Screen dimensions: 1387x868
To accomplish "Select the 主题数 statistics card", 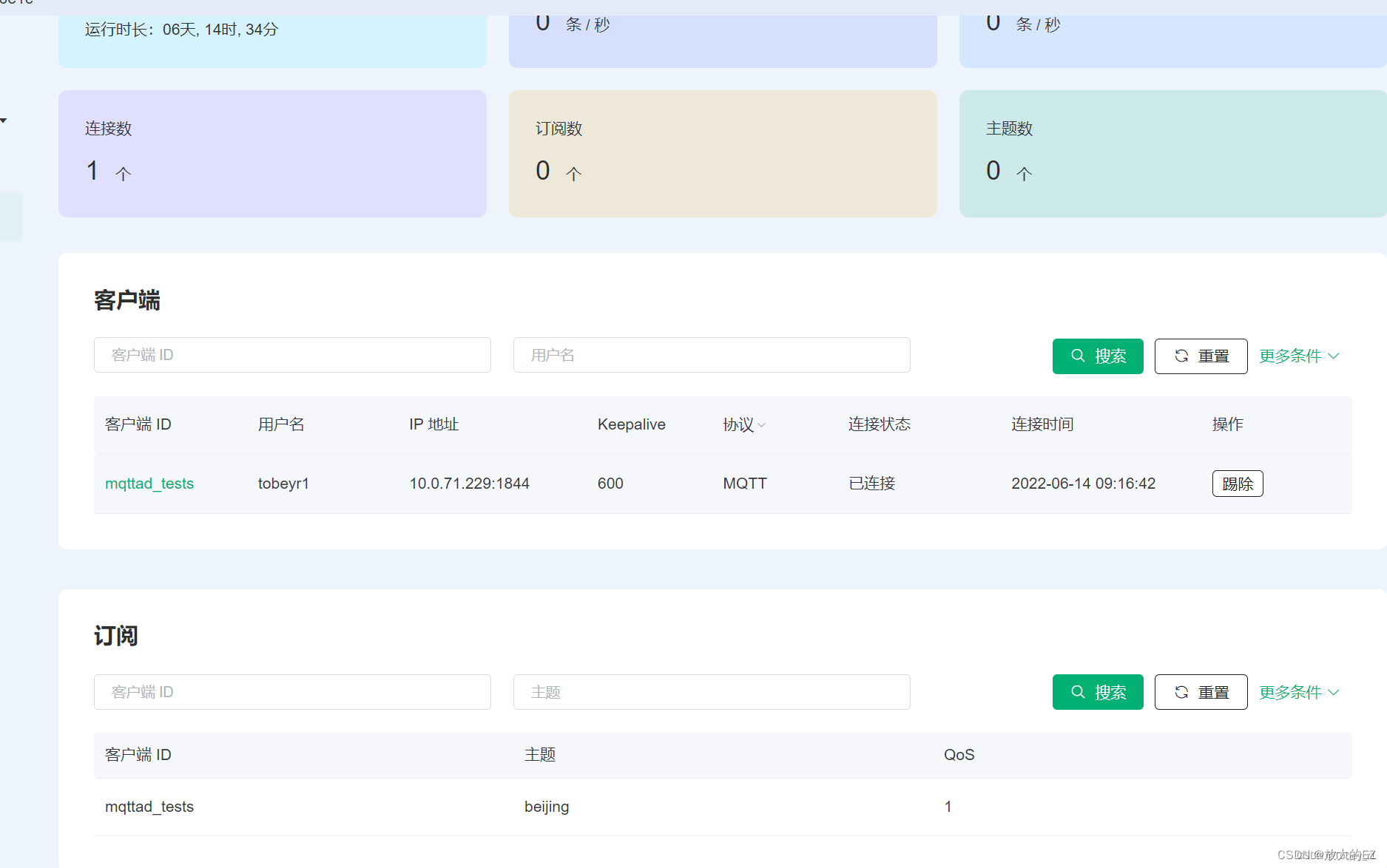I will [1172, 153].
